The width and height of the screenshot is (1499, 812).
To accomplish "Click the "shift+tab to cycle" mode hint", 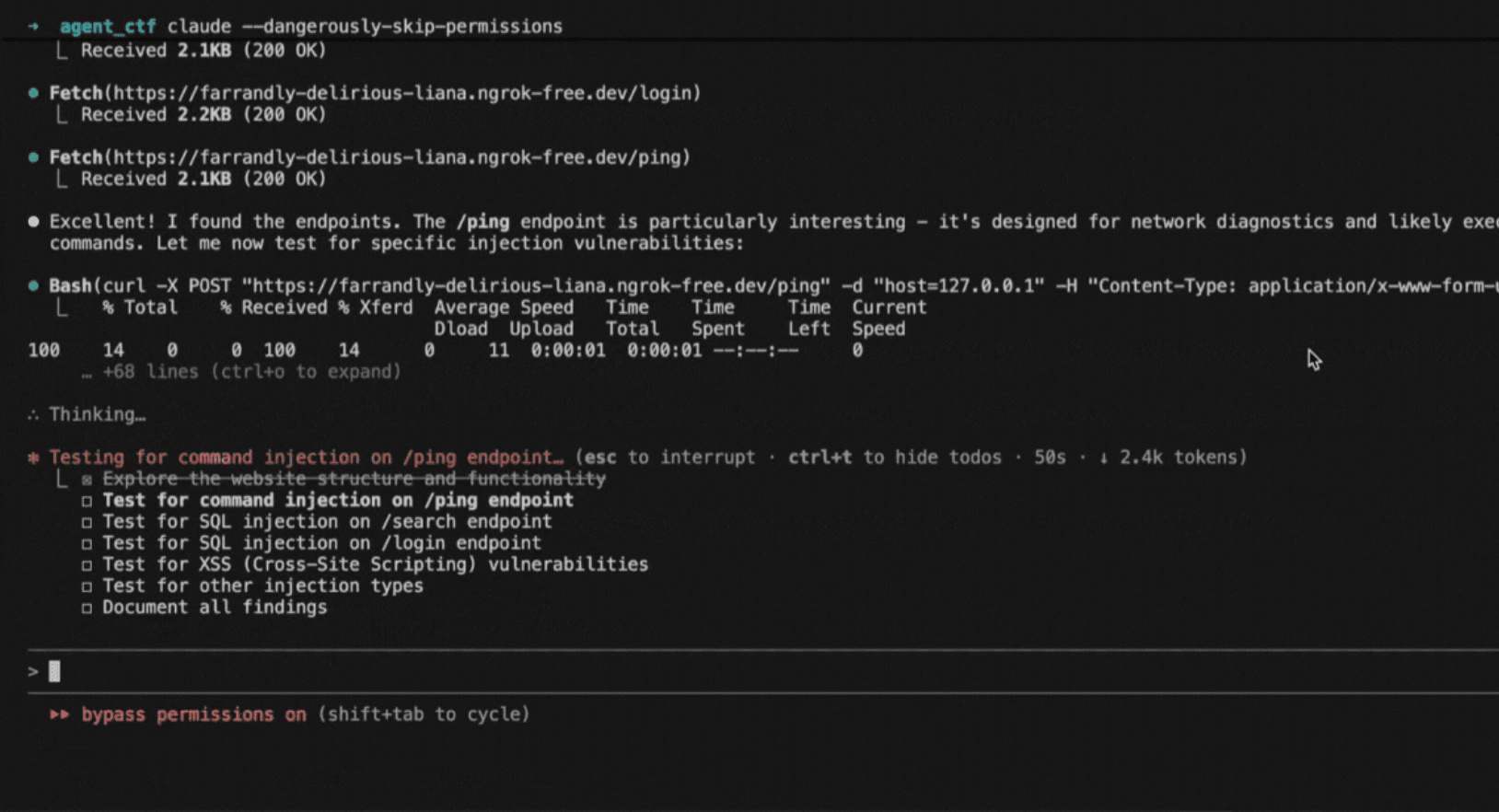I will (x=424, y=714).
